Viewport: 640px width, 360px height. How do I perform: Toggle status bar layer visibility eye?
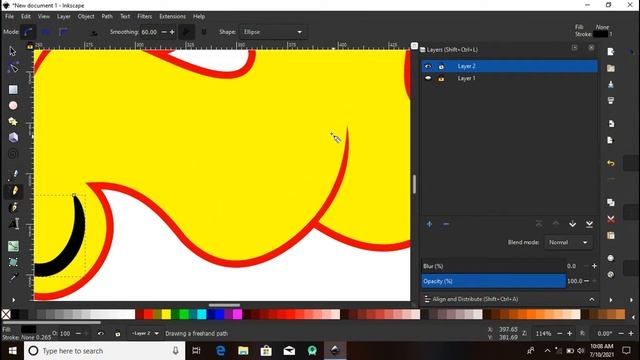(100, 333)
